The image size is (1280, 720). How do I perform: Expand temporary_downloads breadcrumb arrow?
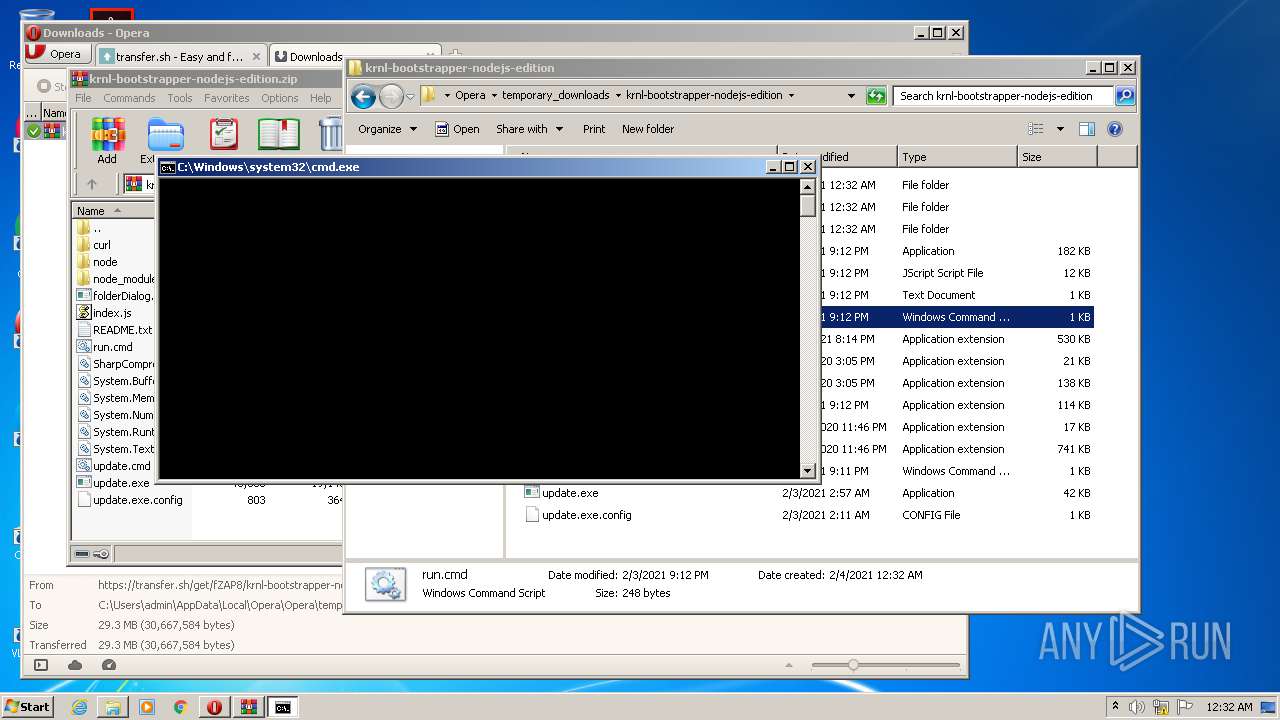(x=618, y=96)
